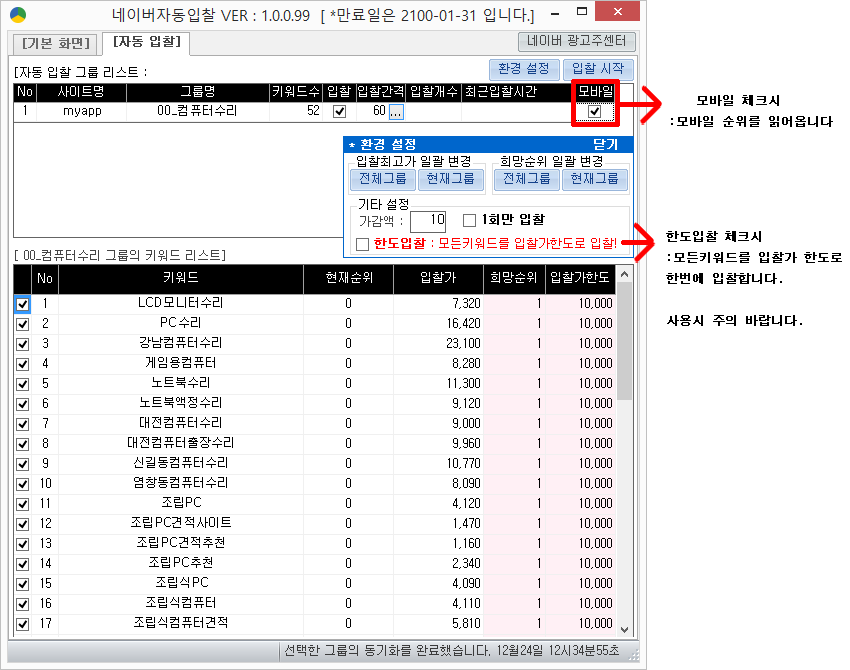Select keyword 대전컴퓨터출장수리

[x=181, y=443]
